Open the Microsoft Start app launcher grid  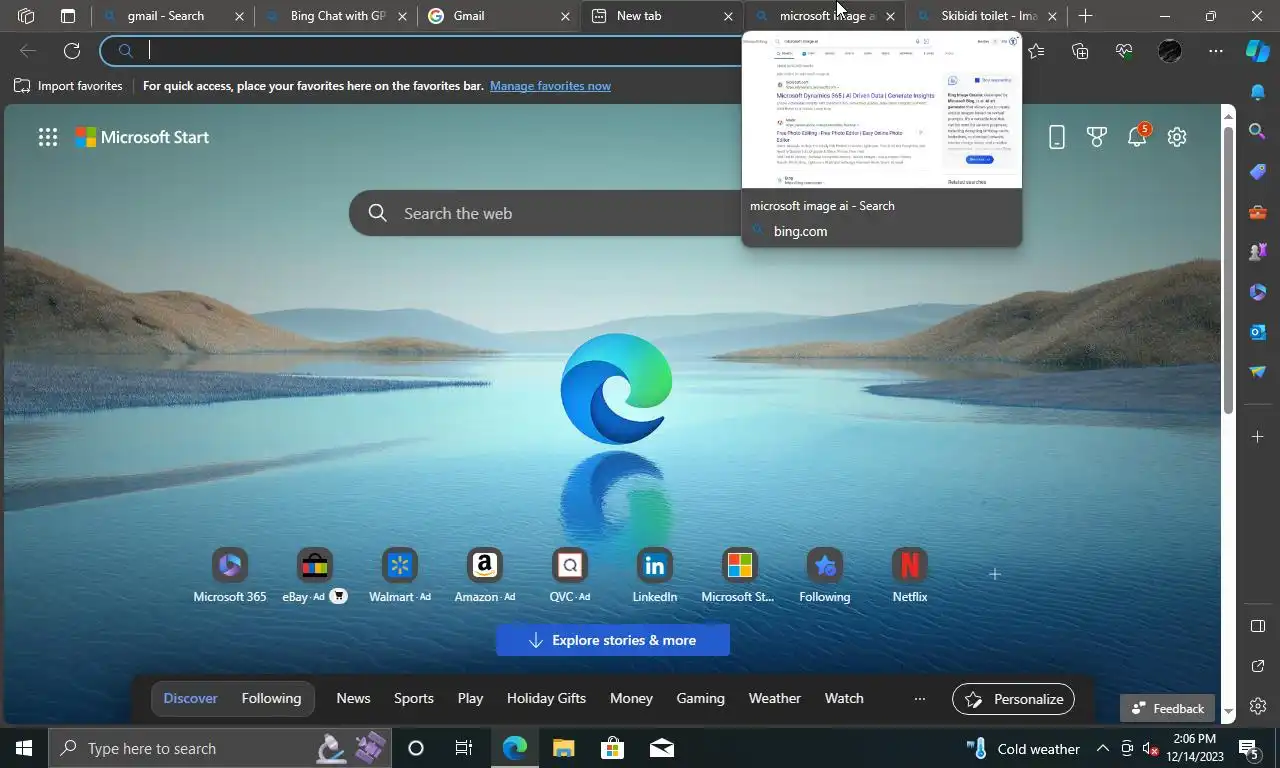pos(48,138)
